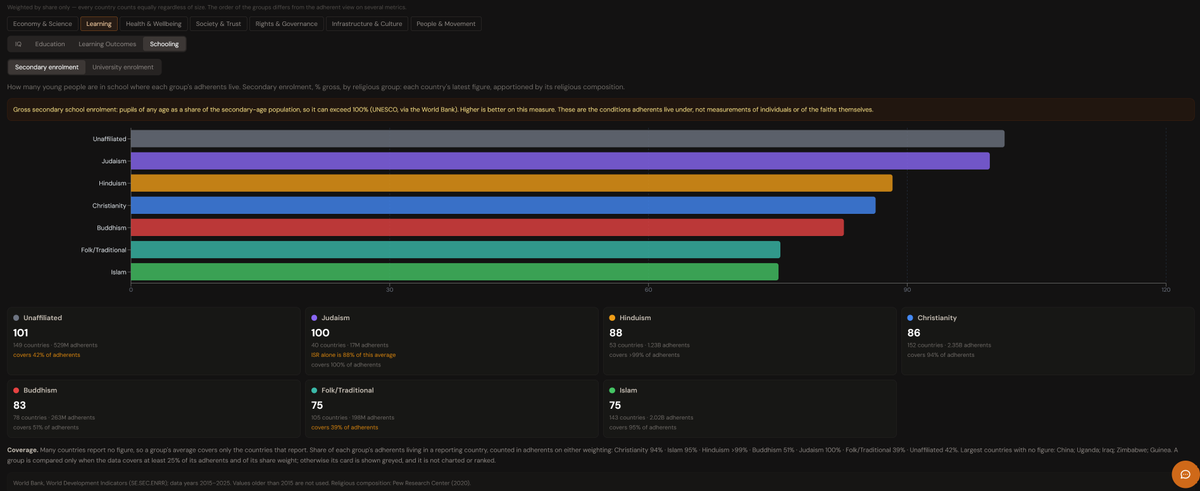
Task: Select the Education sub-tab
Action: pos(50,44)
